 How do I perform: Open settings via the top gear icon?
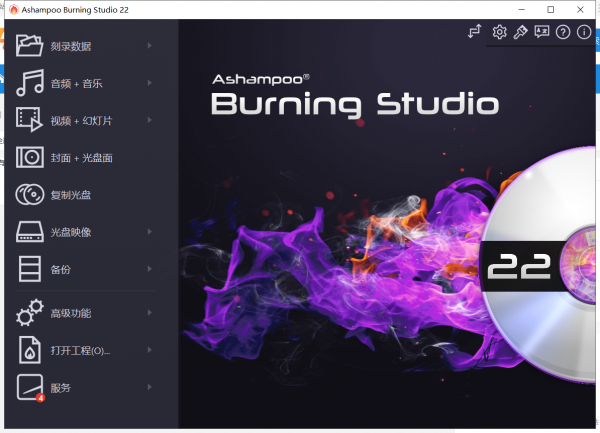point(499,32)
